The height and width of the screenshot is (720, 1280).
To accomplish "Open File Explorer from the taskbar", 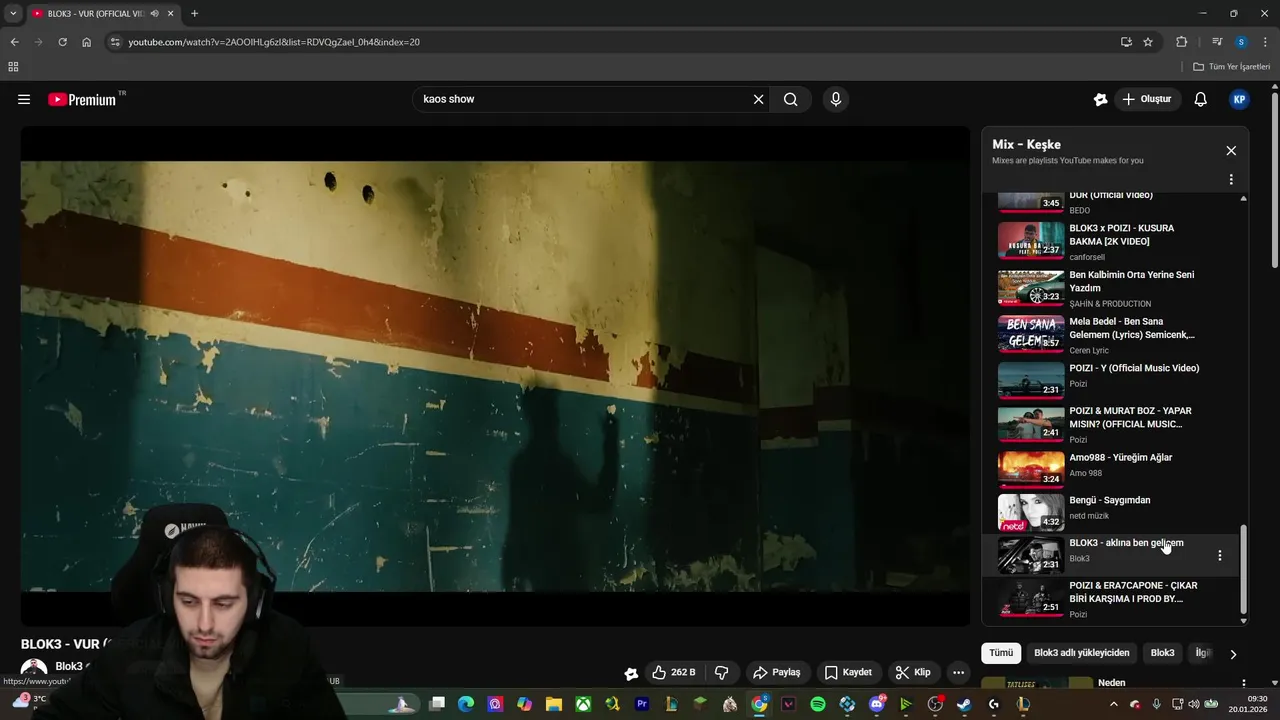I will [554, 704].
